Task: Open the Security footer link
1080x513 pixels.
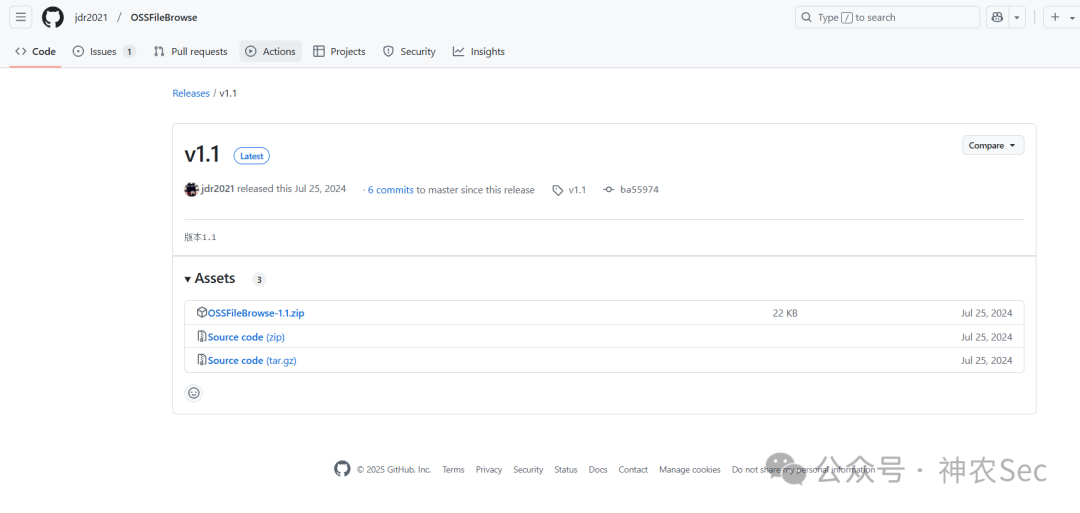Action: [x=528, y=470]
